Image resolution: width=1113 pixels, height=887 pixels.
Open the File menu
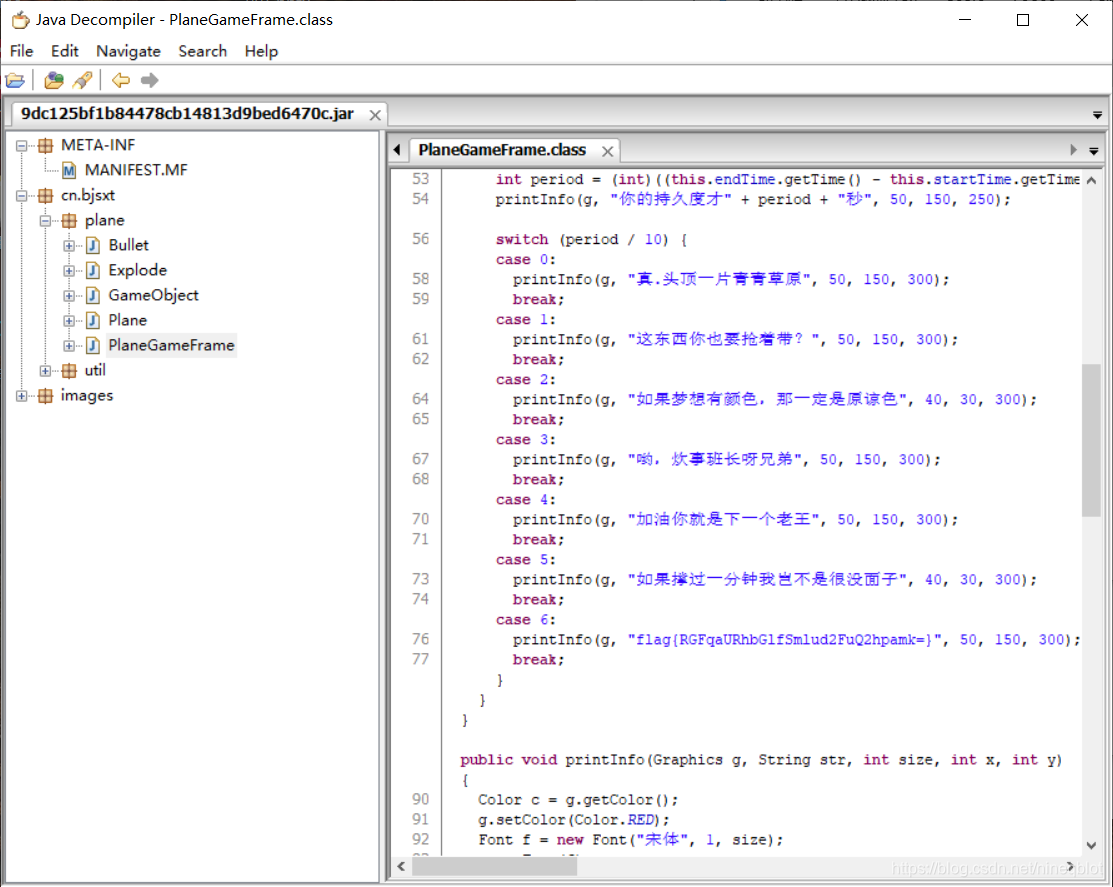[21, 51]
